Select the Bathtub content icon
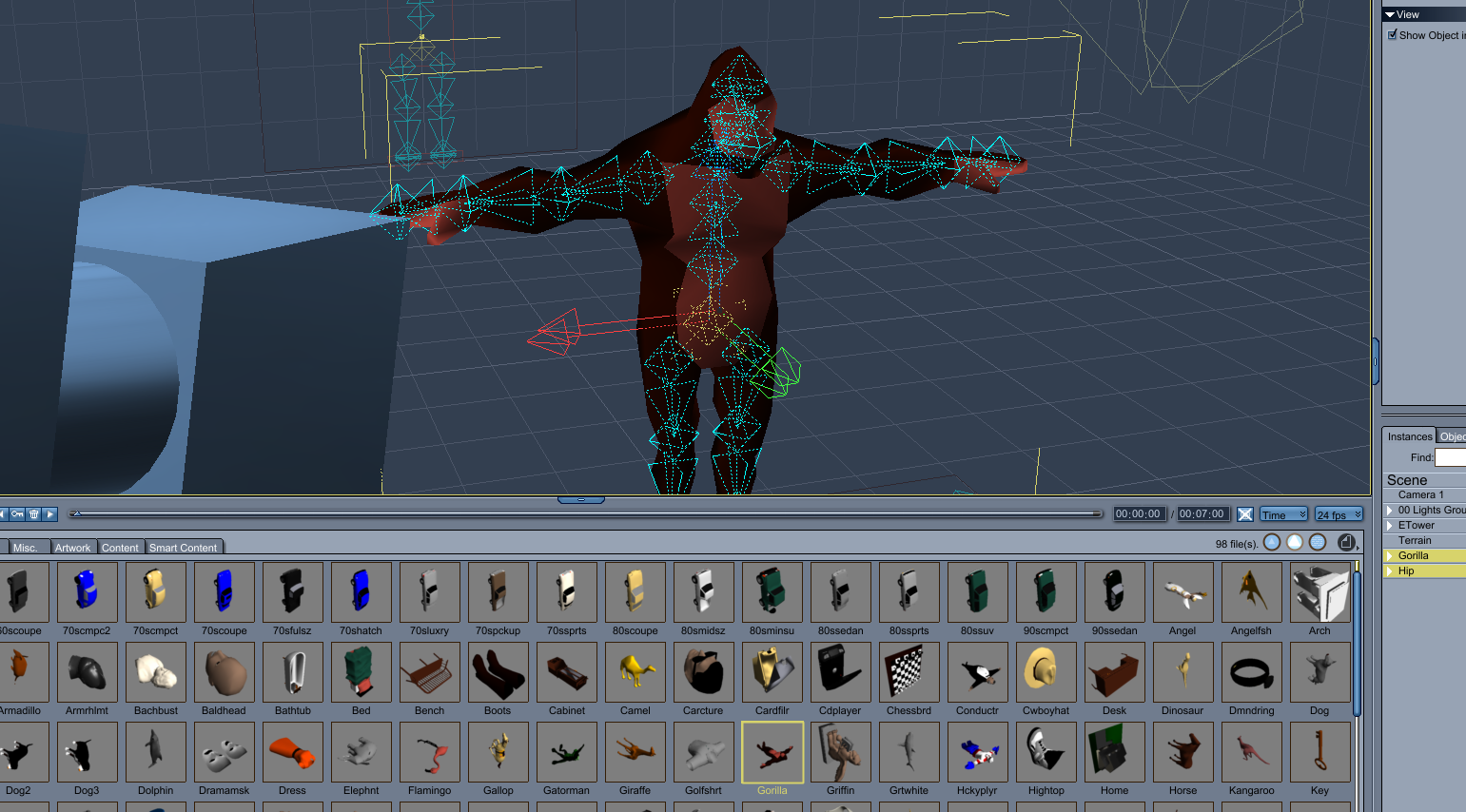The width and height of the screenshot is (1466, 812). coord(292,672)
